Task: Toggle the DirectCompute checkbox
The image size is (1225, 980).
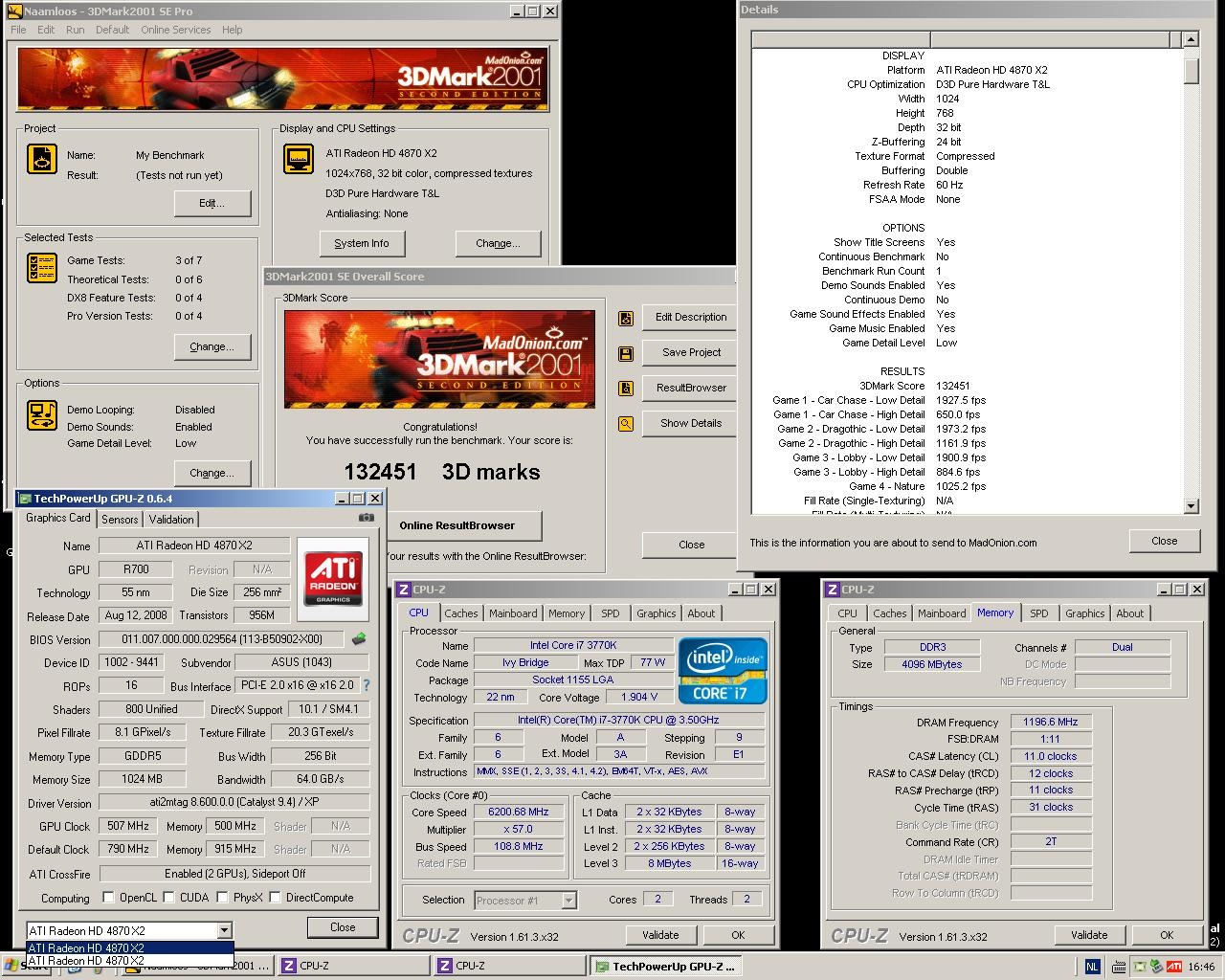Action: [x=275, y=898]
